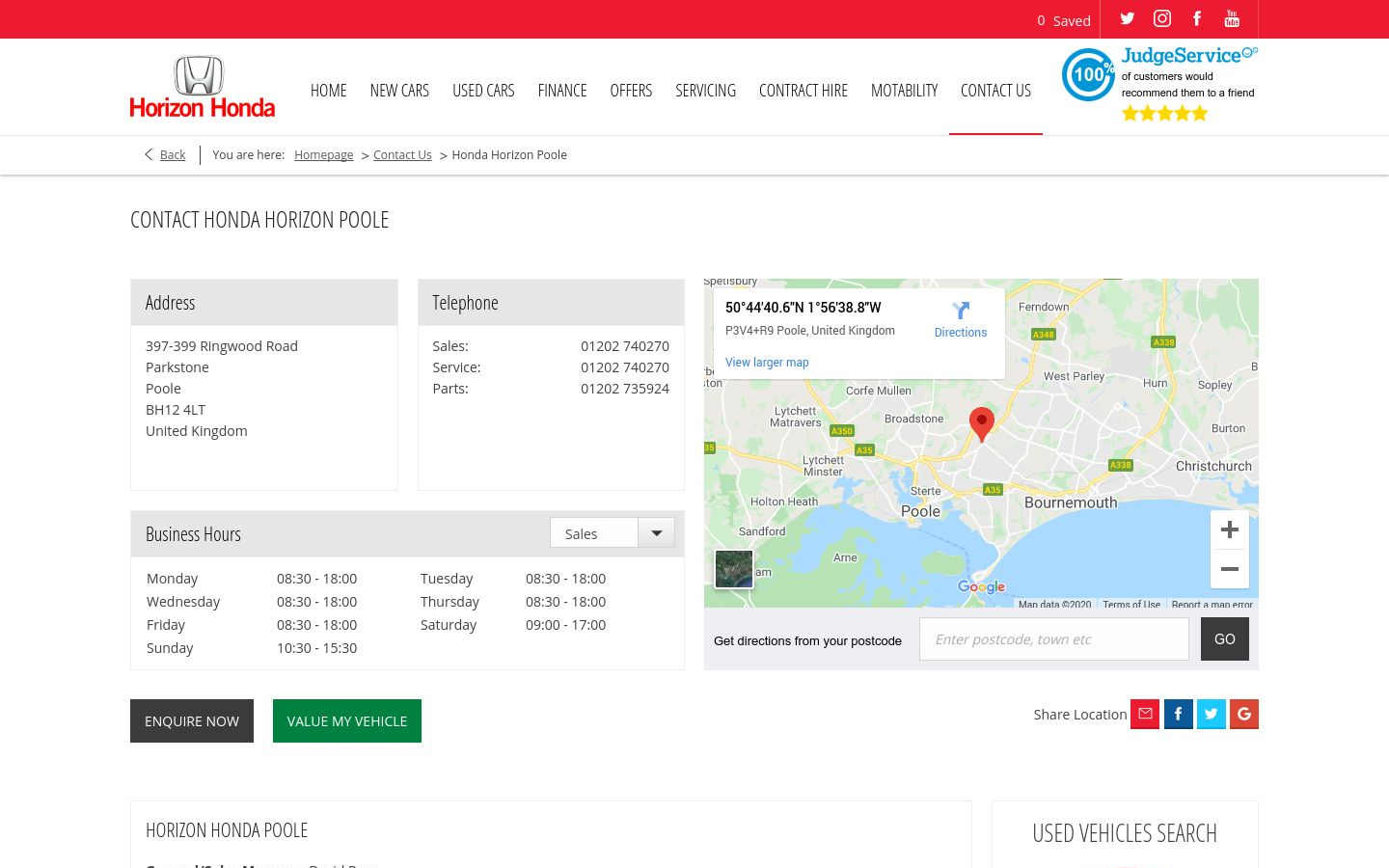Click the 397-399 Ringwood Road address line

click(x=222, y=345)
